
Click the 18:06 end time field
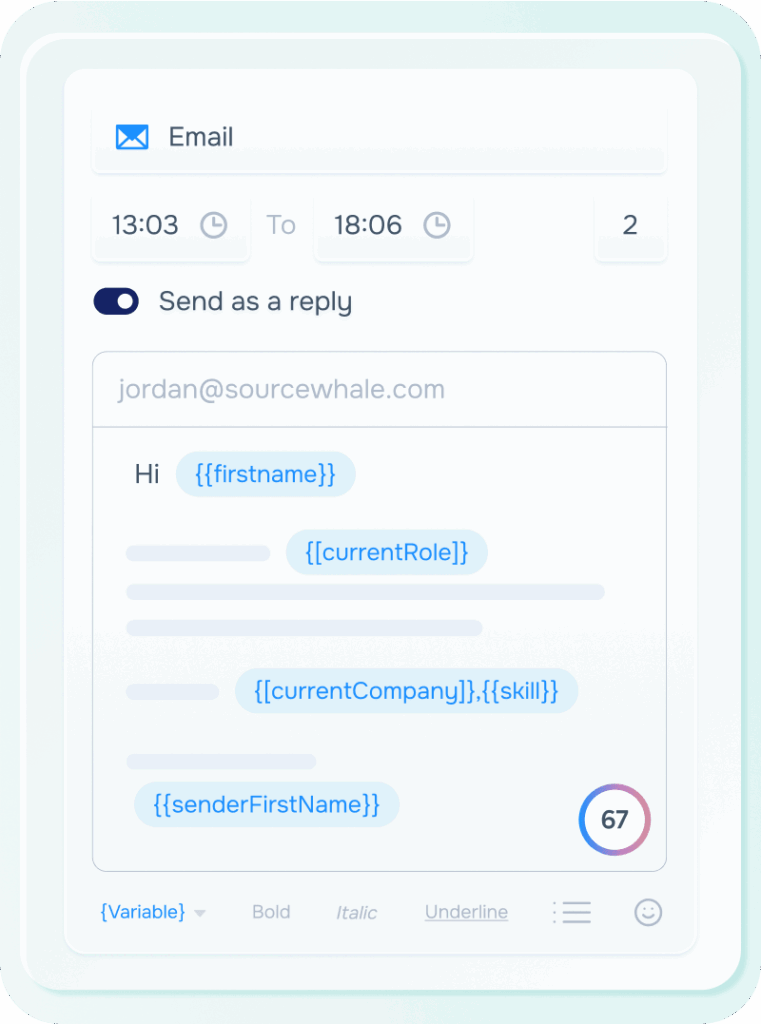[x=369, y=225]
